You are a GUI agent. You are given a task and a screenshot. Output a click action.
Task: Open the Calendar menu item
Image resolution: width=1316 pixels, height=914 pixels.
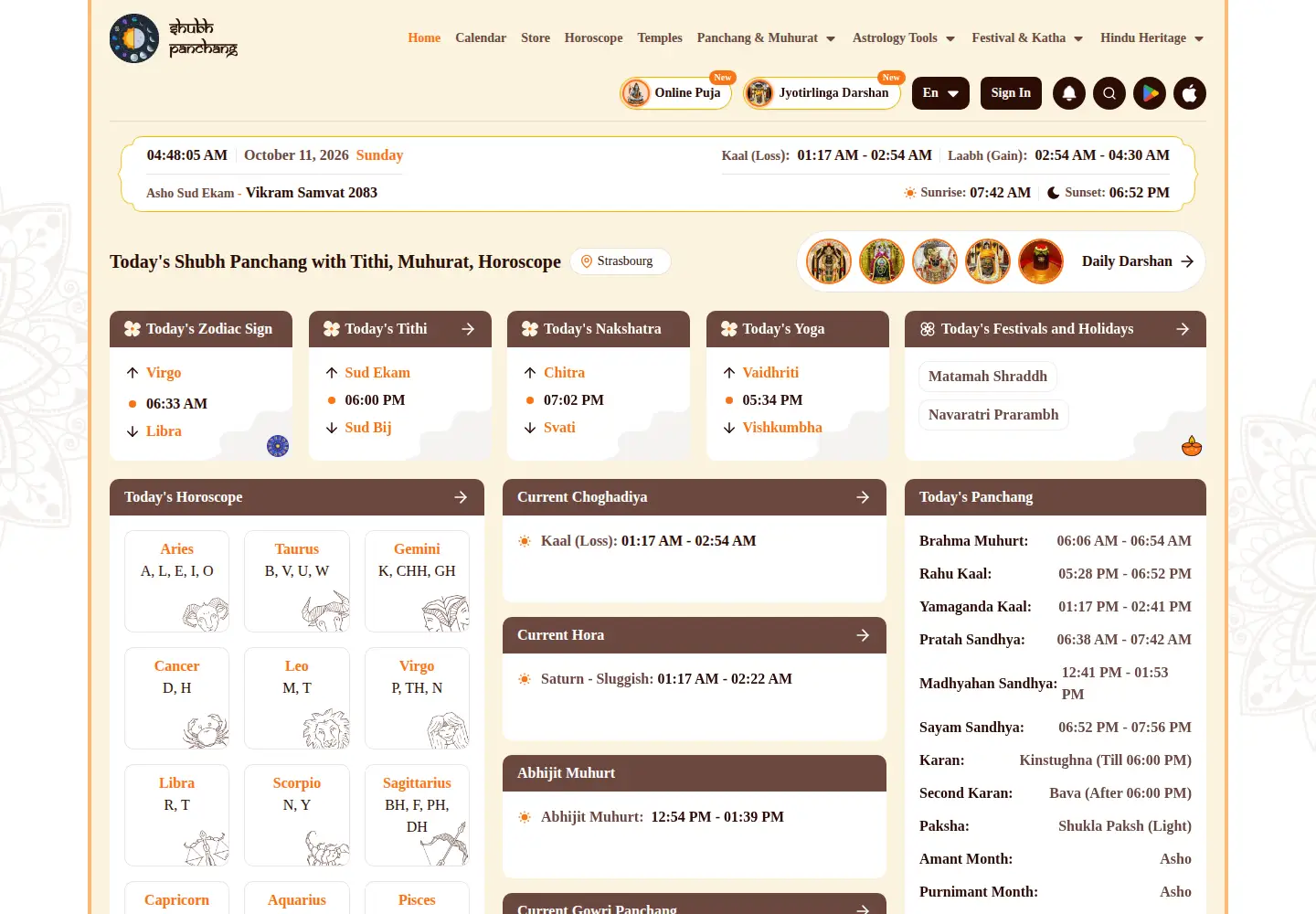coord(481,38)
